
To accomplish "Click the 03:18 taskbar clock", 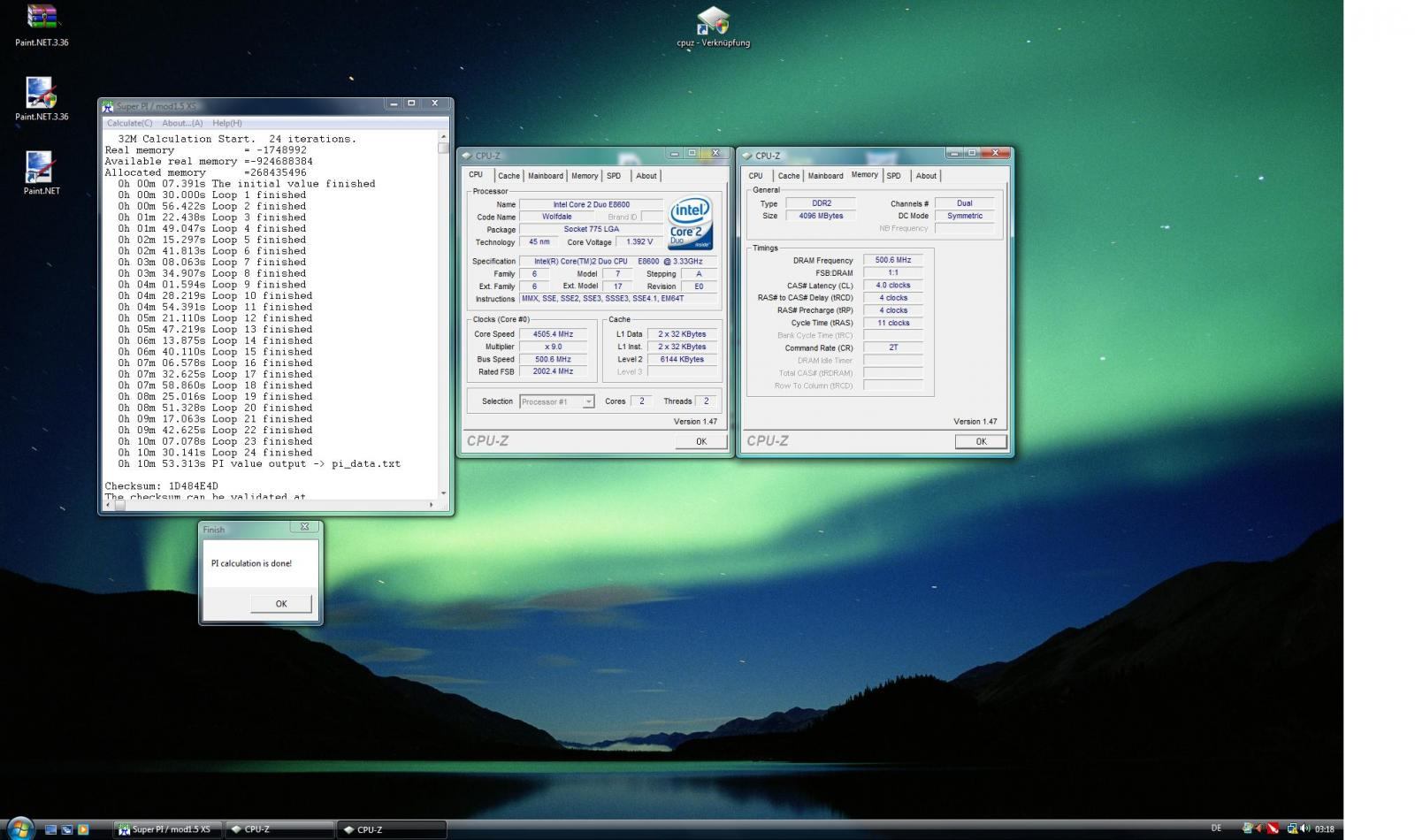I will tap(1324, 829).
